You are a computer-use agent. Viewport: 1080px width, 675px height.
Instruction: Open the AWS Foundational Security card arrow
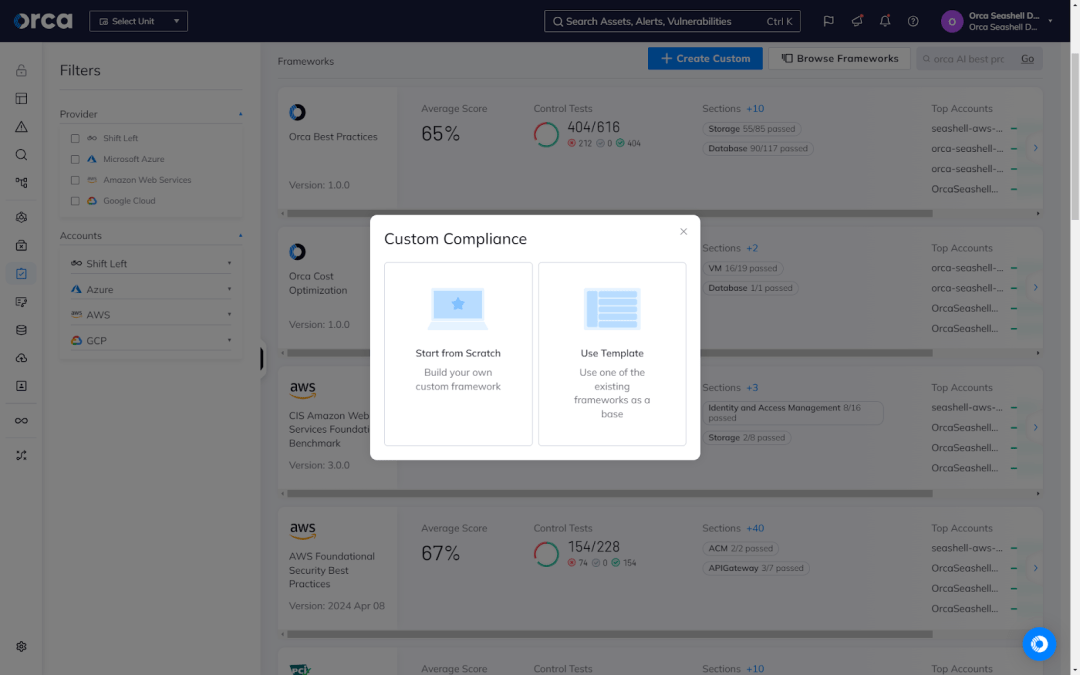1035,568
